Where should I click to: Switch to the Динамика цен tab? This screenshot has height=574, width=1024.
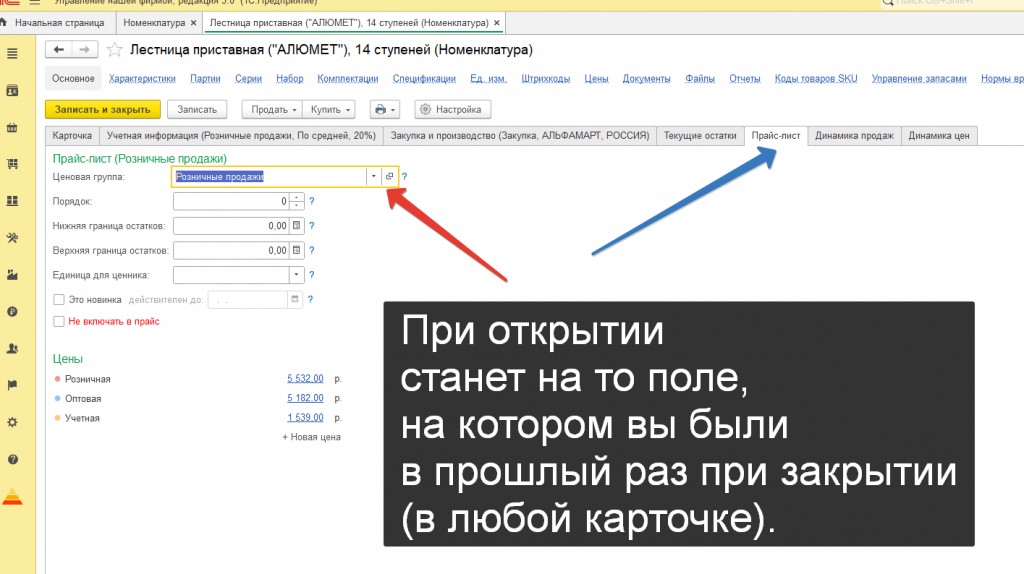pos(939,136)
